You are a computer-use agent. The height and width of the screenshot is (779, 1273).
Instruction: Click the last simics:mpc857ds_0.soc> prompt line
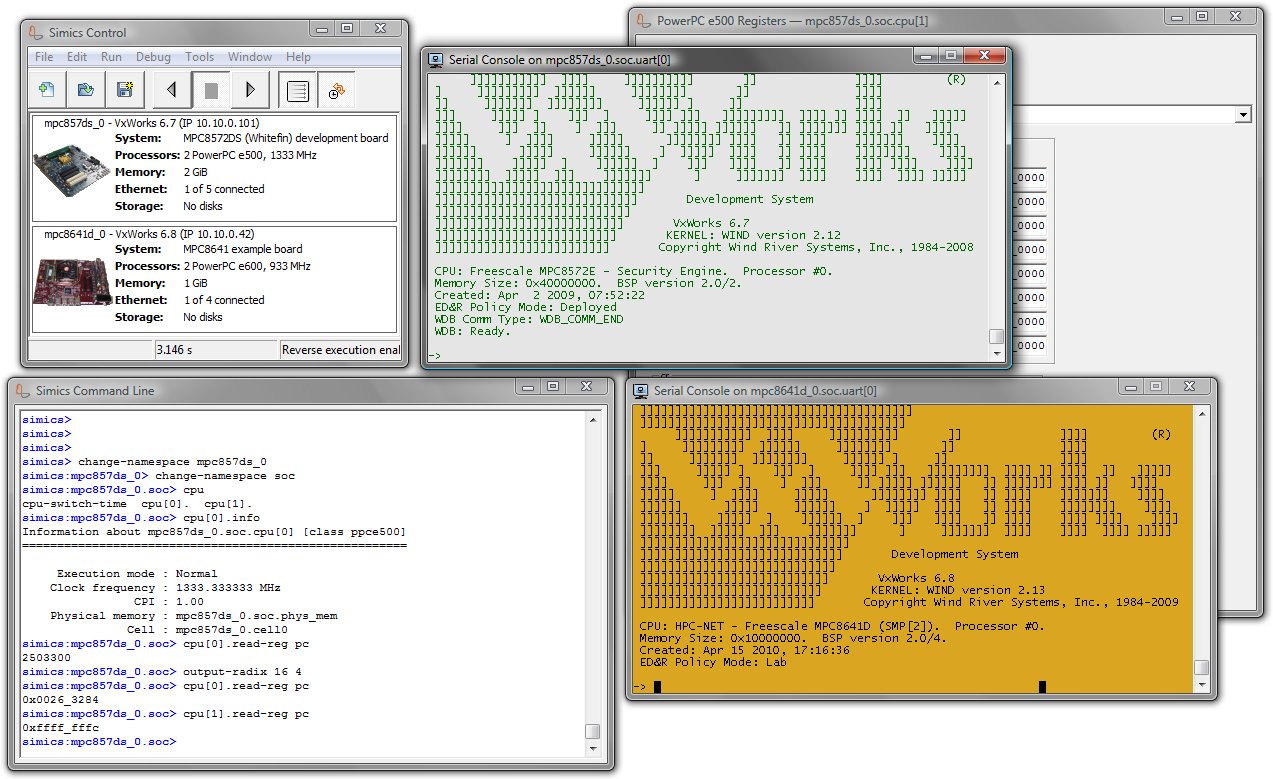pyautogui.click(x=99, y=742)
